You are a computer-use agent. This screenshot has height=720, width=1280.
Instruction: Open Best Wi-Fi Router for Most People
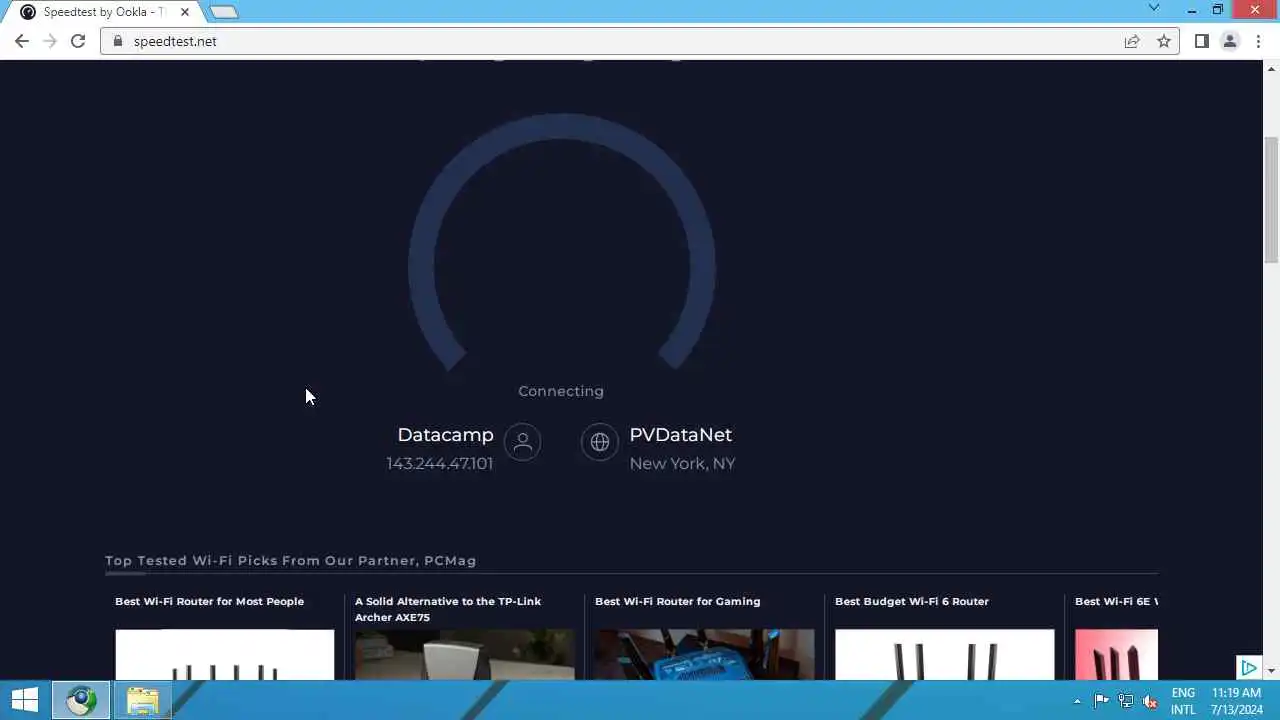209,601
